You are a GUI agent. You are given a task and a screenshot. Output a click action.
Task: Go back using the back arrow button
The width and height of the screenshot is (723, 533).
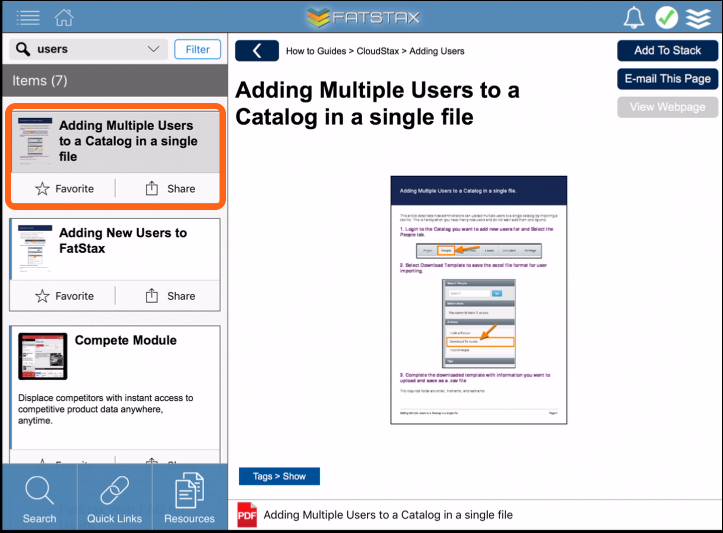[x=257, y=51]
